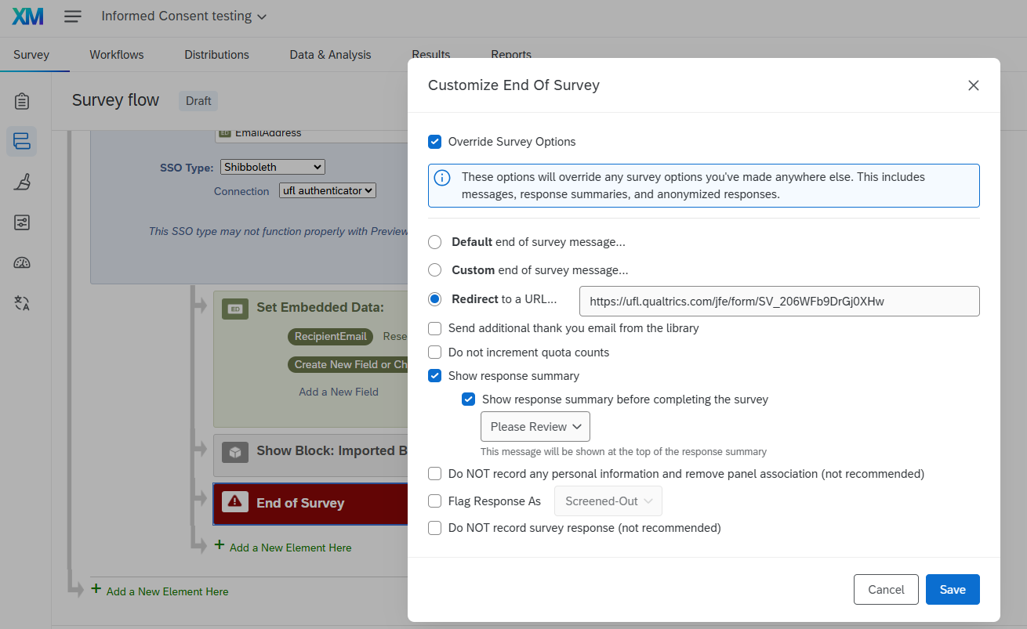This screenshot has width=1027, height=629.
Task: Open the Survey options icon in sidebar
Action: click(x=22, y=222)
